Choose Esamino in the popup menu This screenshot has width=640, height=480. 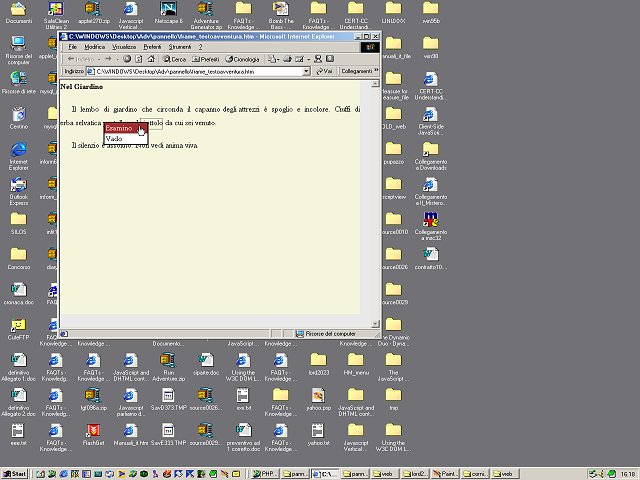point(125,128)
